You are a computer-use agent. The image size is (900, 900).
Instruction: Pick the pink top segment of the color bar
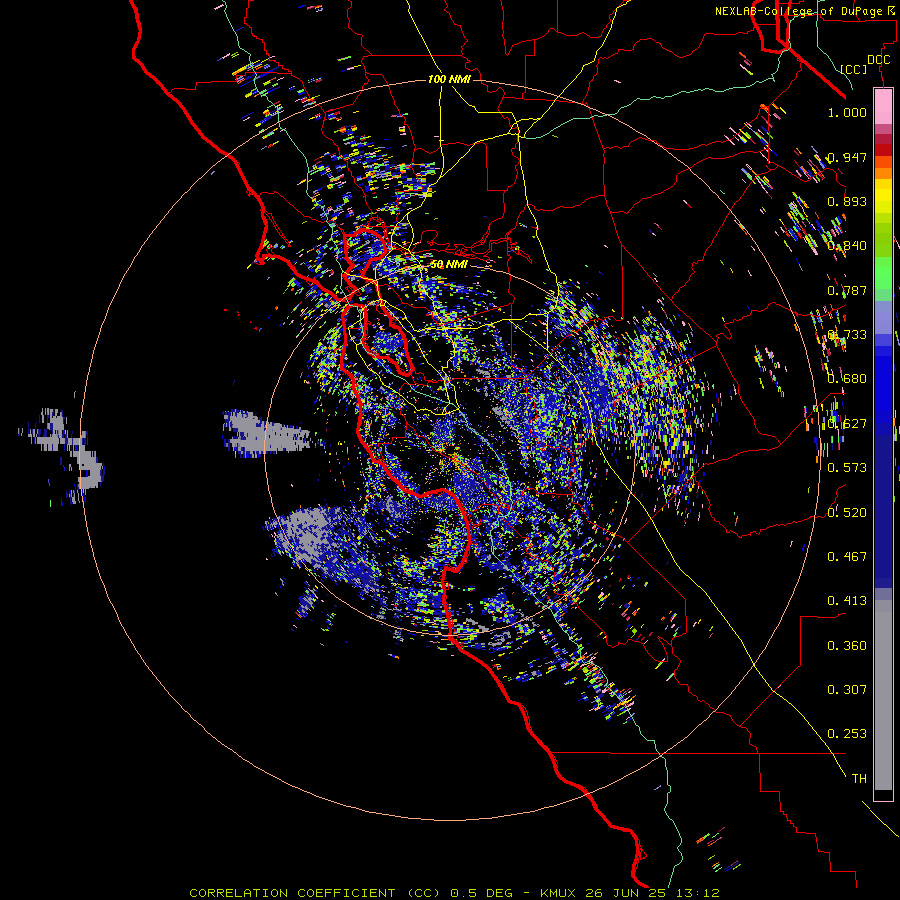[883, 106]
